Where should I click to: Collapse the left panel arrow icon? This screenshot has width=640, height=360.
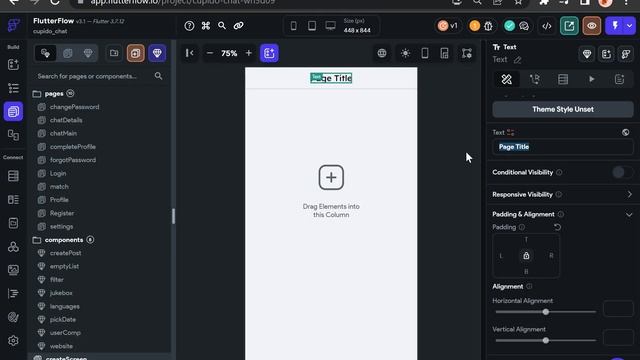(190, 53)
